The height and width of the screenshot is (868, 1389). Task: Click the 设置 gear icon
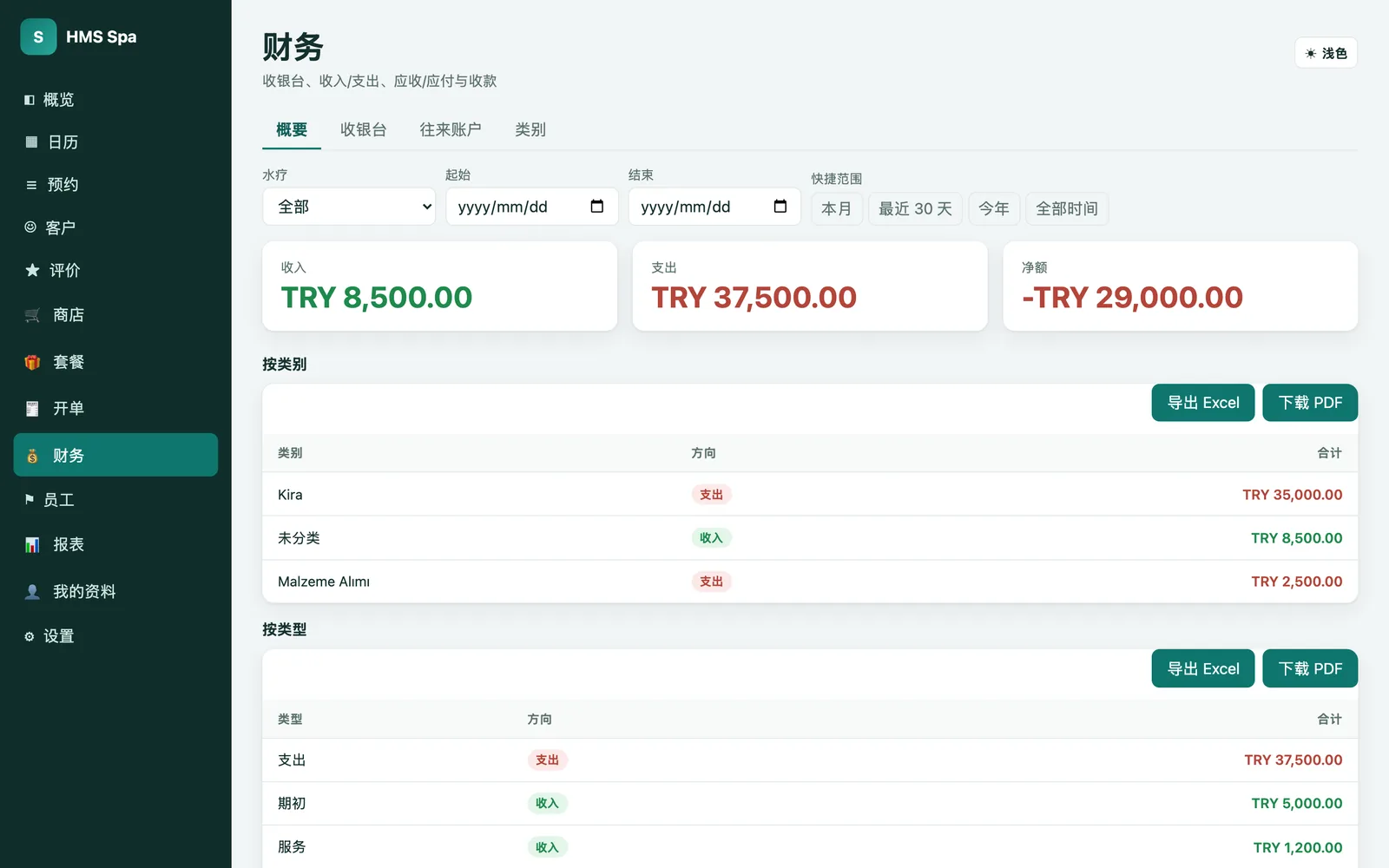[x=30, y=636]
